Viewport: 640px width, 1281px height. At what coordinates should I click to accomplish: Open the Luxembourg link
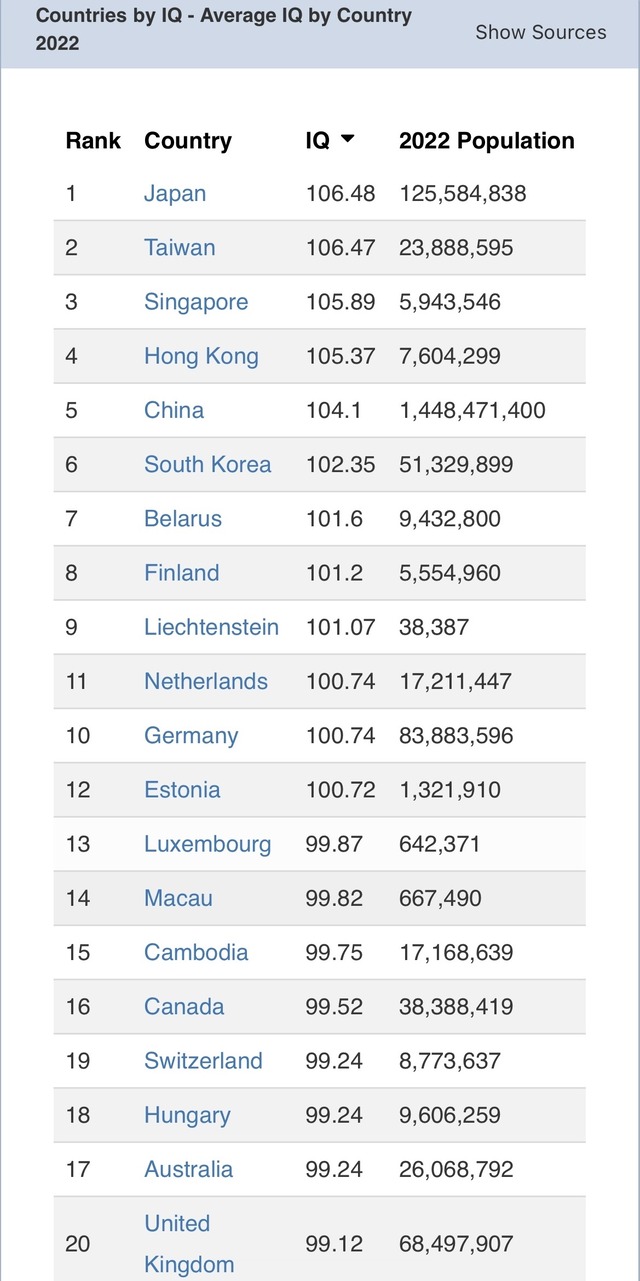tap(207, 844)
